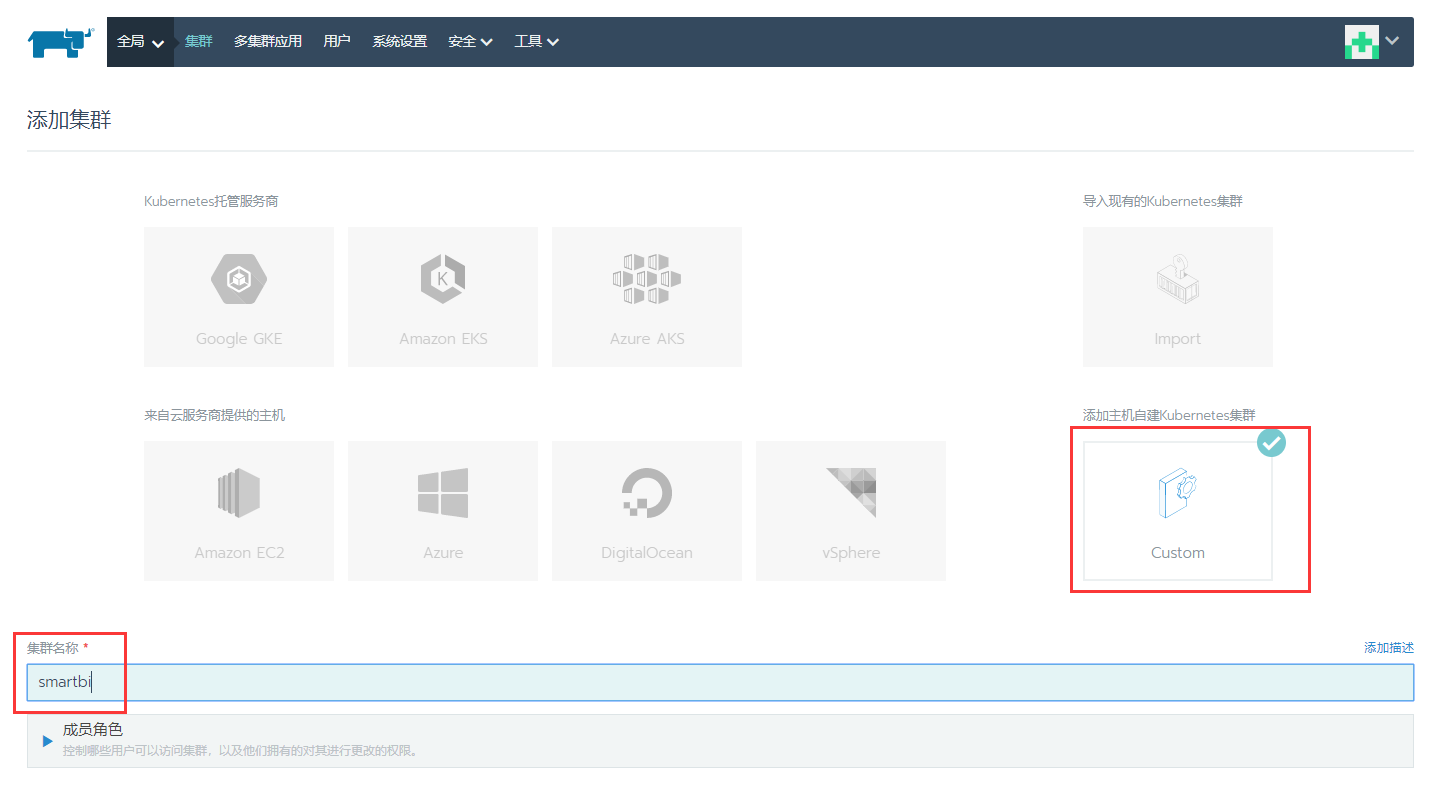Image resolution: width=1439 pixels, height=786 pixels.
Task: Click the 成员角色 section heading
Action: 93,730
